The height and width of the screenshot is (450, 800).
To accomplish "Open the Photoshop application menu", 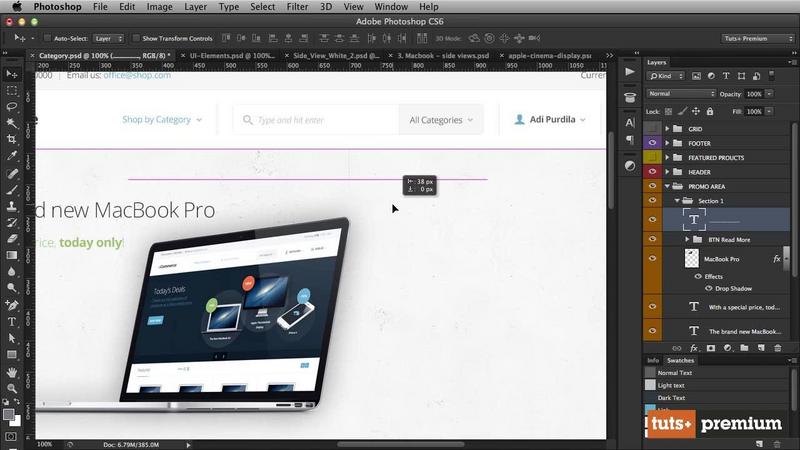I will coord(57,7).
